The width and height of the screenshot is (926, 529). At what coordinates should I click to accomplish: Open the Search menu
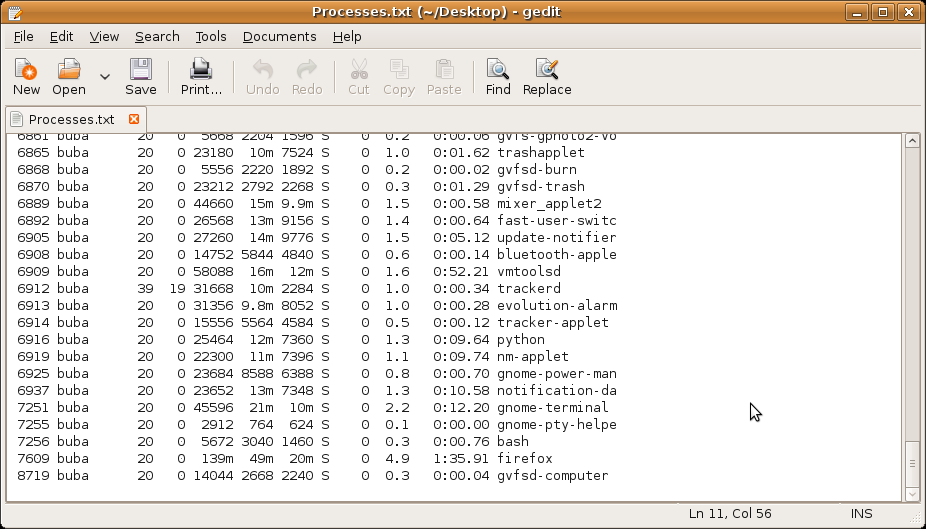coord(157,37)
